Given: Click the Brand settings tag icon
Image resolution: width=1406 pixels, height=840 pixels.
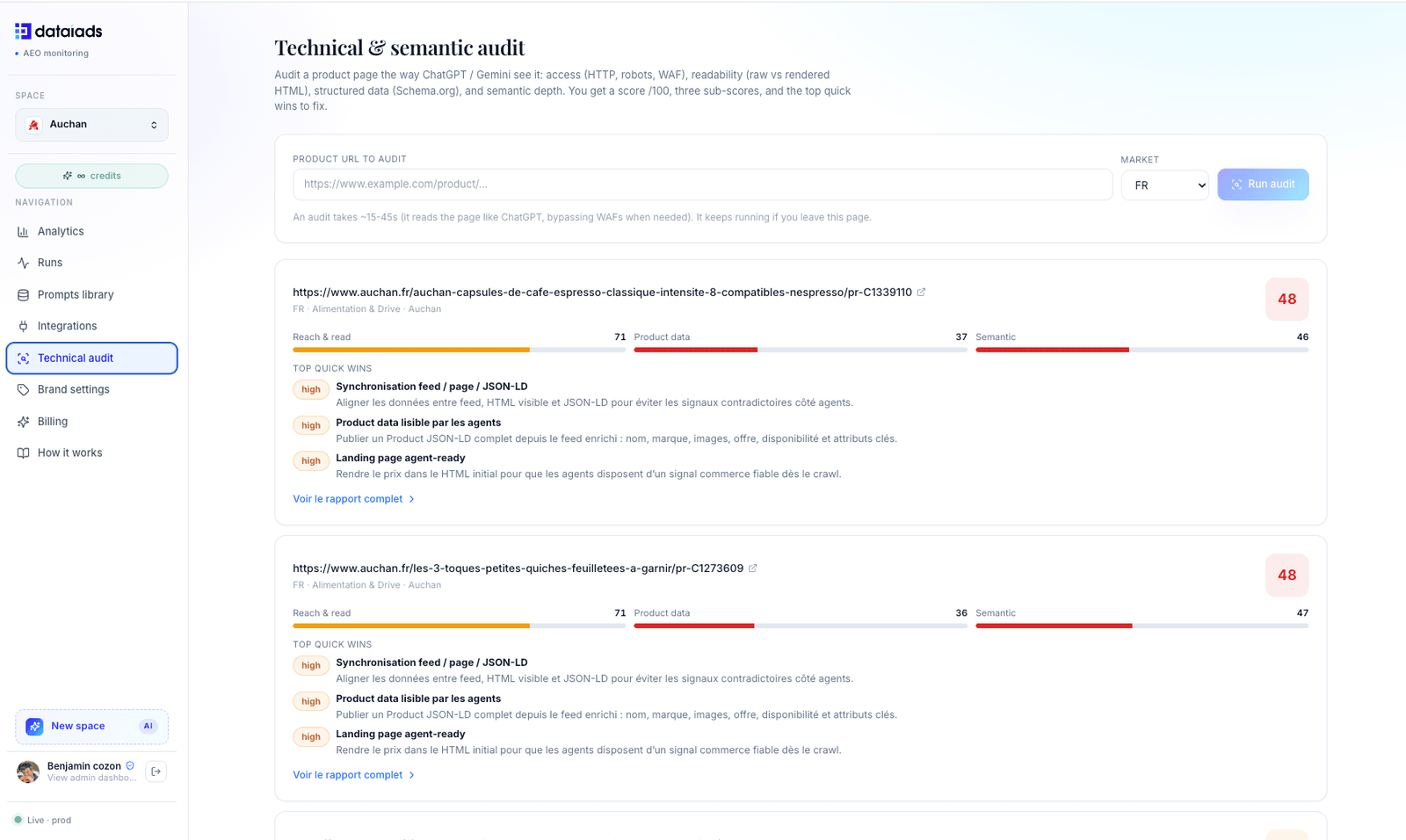Looking at the screenshot, I should click(23, 389).
